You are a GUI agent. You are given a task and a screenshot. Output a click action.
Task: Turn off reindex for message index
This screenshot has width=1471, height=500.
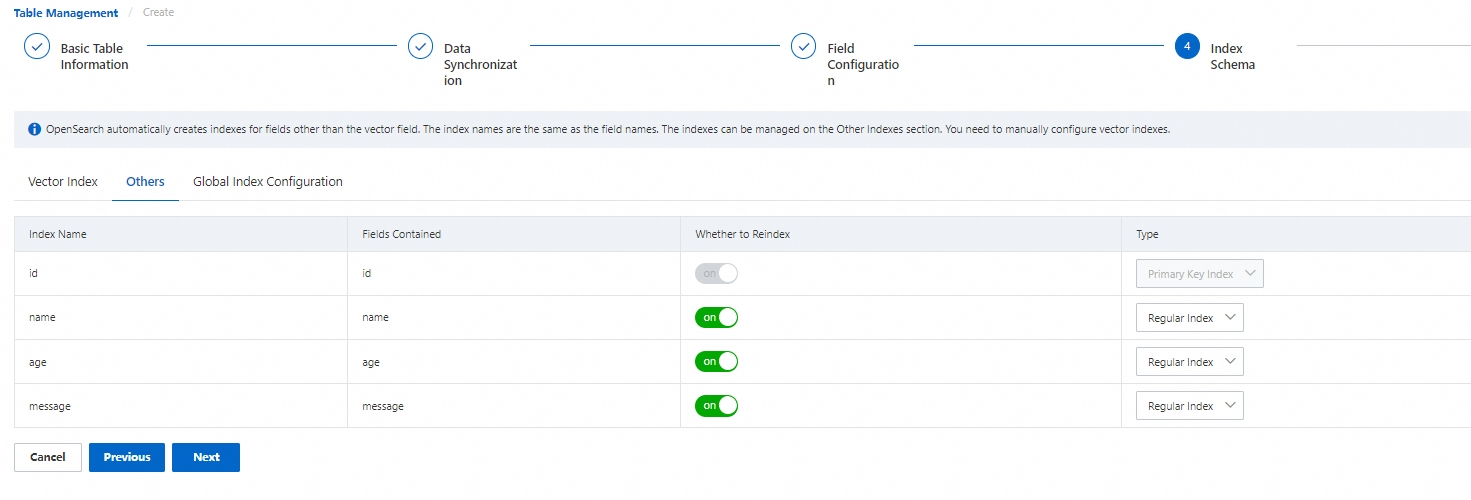[716, 406]
